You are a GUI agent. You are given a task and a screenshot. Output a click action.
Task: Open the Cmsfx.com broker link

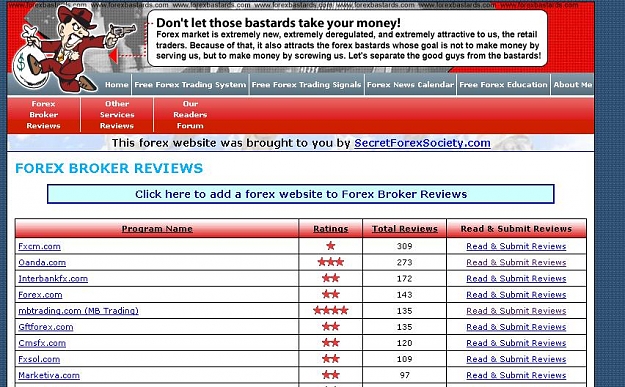point(42,343)
